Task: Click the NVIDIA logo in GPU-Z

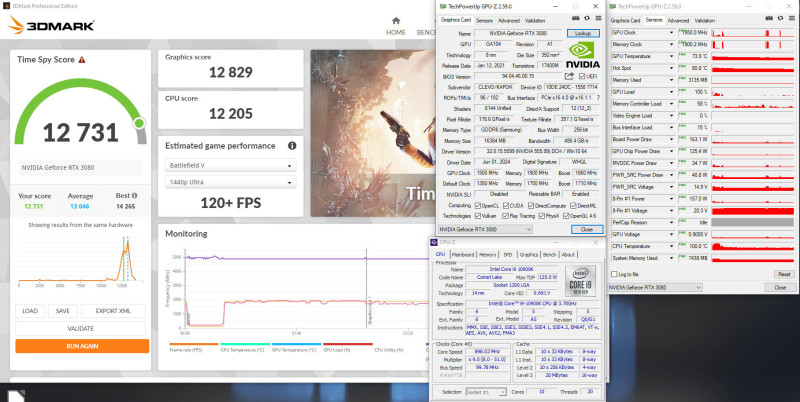Action: coord(583,55)
